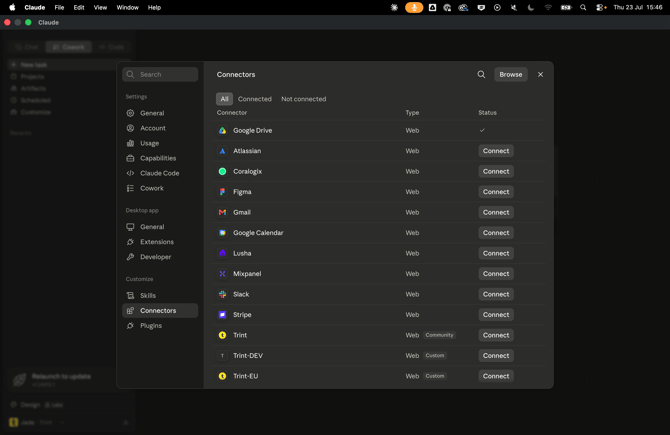Screen dimensions: 670x435
Task: Connect the Stripe connector
Action: click(496, 314)
